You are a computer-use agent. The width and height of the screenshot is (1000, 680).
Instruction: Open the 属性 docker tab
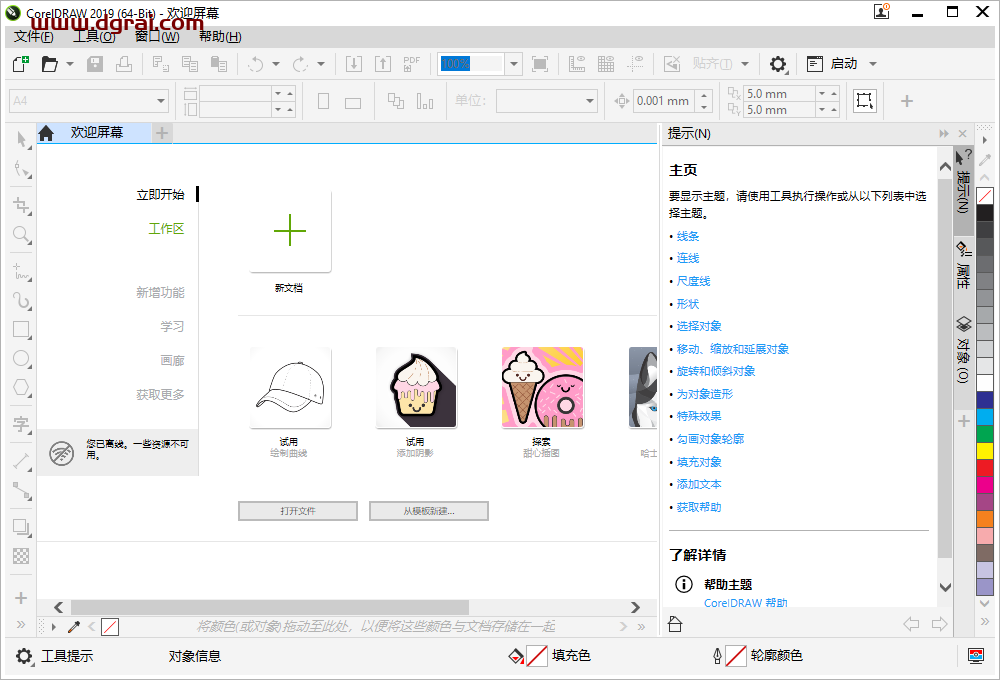(963, 267)
